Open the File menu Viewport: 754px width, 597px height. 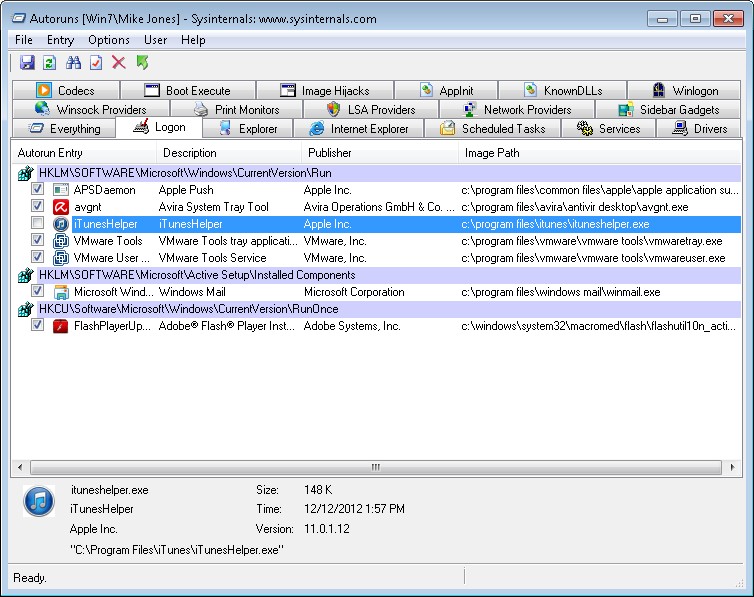point(24,40)
